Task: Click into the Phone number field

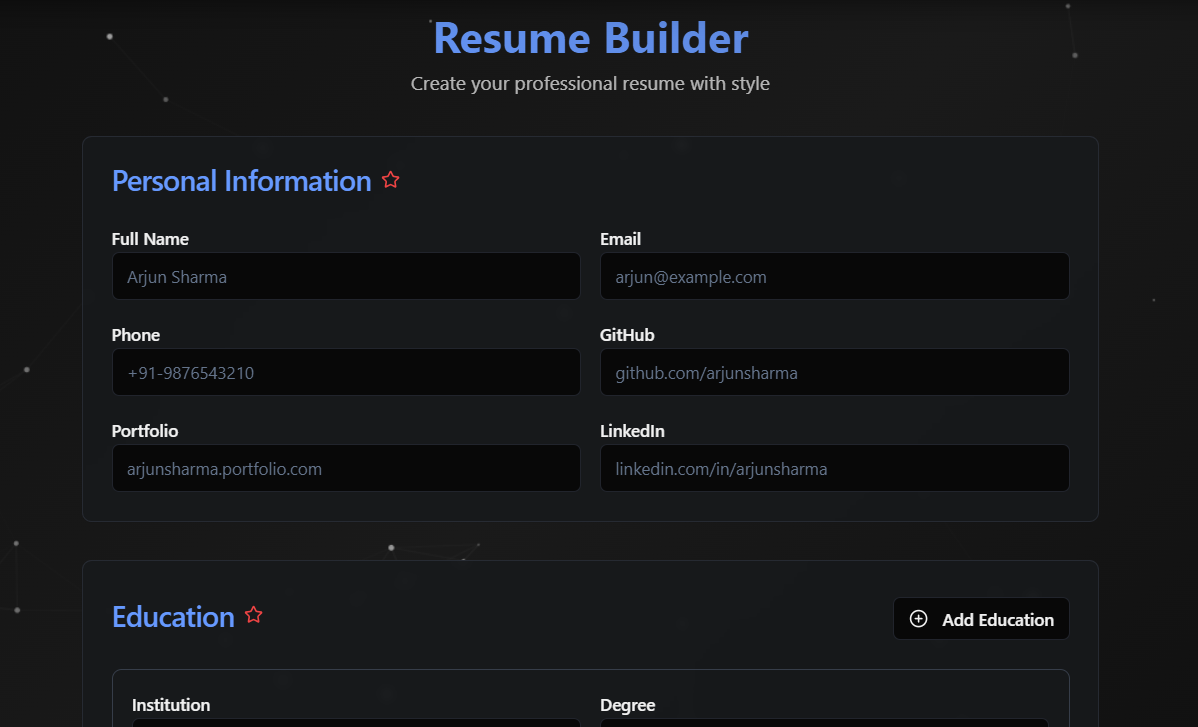Action: coord(346,373)
